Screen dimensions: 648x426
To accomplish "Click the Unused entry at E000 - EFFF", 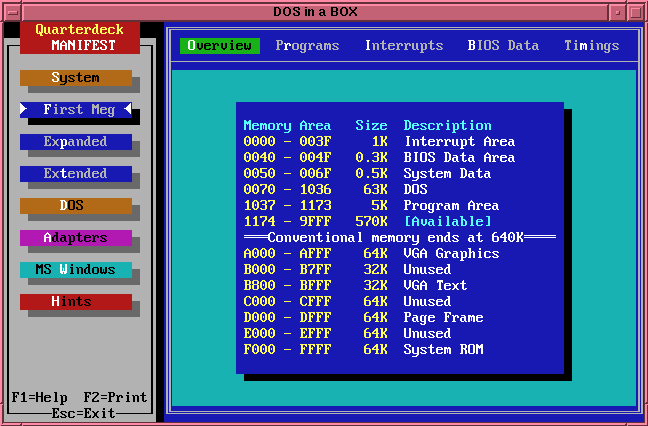I will [427, 333].
